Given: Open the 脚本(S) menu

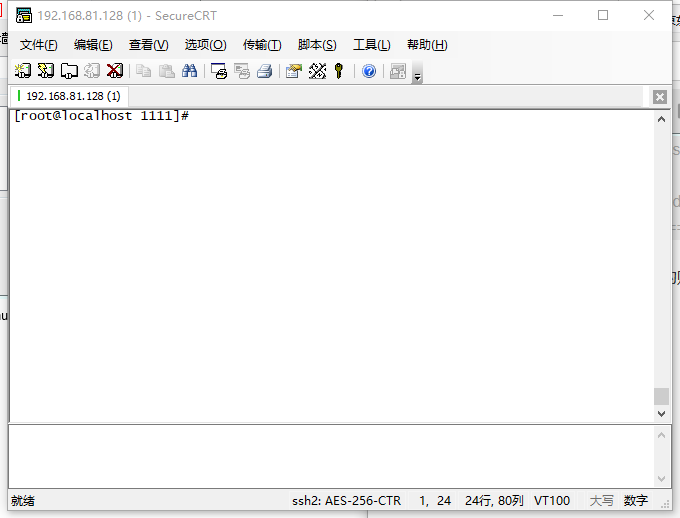Looking at the screenshot, I should click(317, 45).
